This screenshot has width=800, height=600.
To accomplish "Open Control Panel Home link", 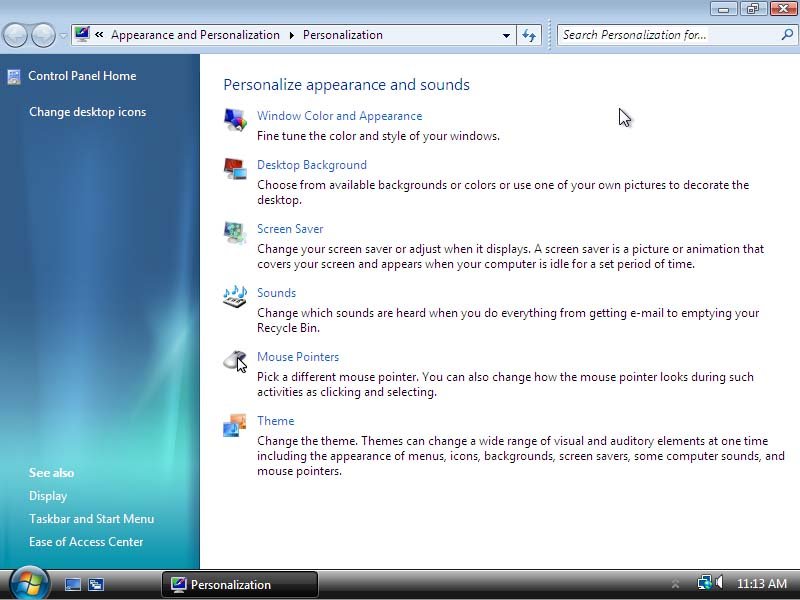I will (x=82, y=76).
